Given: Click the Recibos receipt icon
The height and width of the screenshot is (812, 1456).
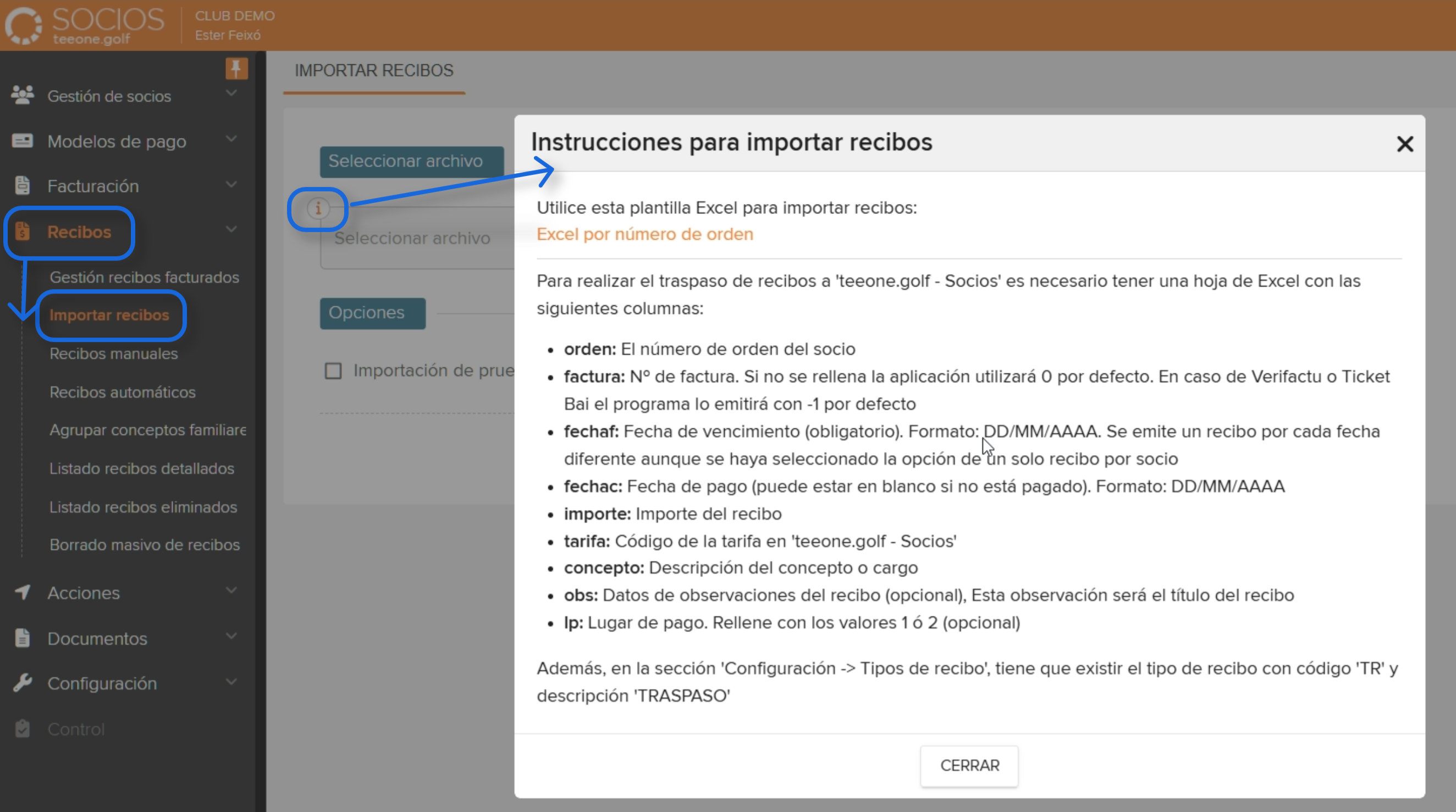Looking at the screenshot, I should [x=23, y=231].
